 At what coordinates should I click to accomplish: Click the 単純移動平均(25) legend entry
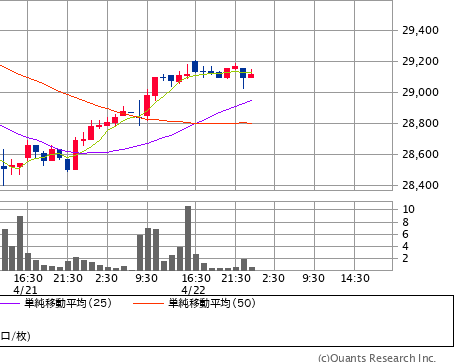point(68,303)
